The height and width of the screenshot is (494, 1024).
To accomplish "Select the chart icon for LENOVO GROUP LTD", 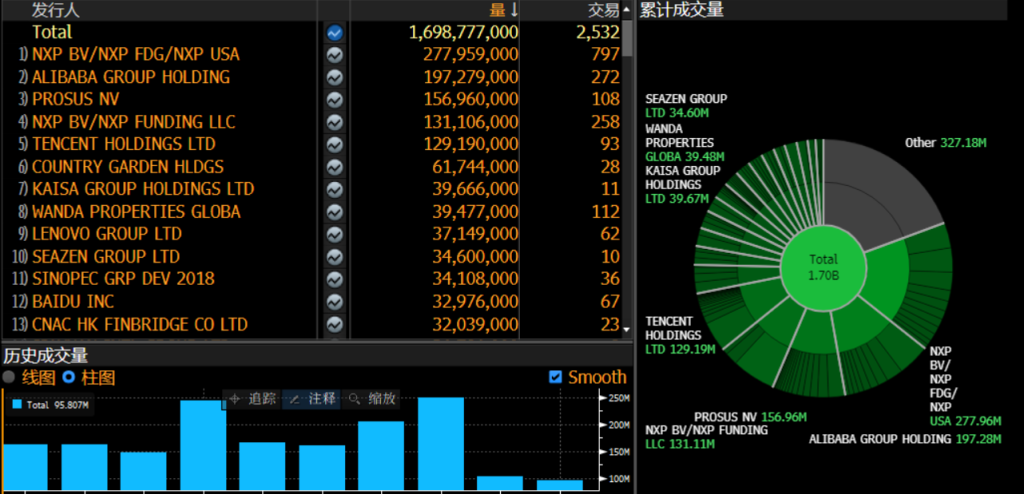I will coord(334,234).
